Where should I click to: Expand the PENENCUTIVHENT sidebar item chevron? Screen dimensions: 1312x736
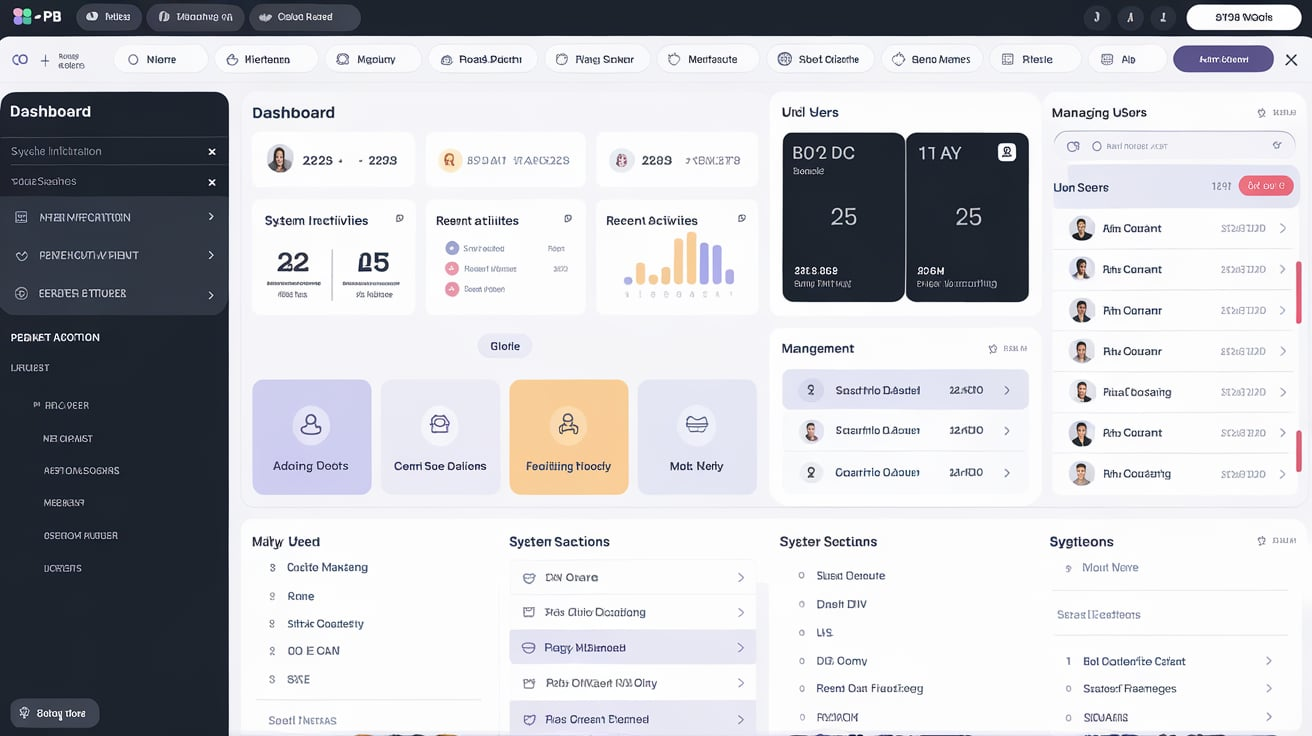[x=210, y=255]
